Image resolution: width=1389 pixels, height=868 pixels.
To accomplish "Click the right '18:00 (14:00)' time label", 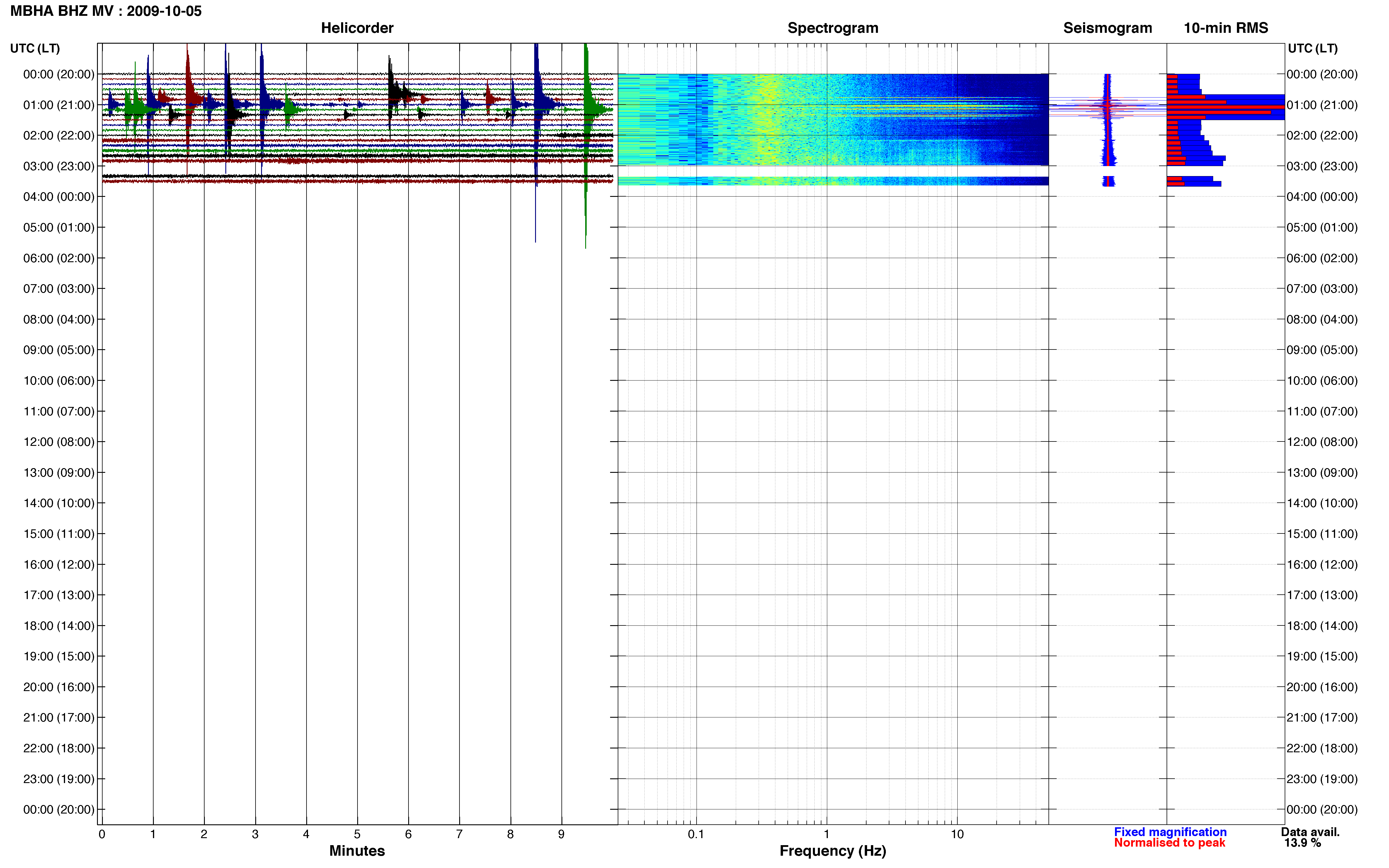I will pyautogui.click(x=1322, y=626).
